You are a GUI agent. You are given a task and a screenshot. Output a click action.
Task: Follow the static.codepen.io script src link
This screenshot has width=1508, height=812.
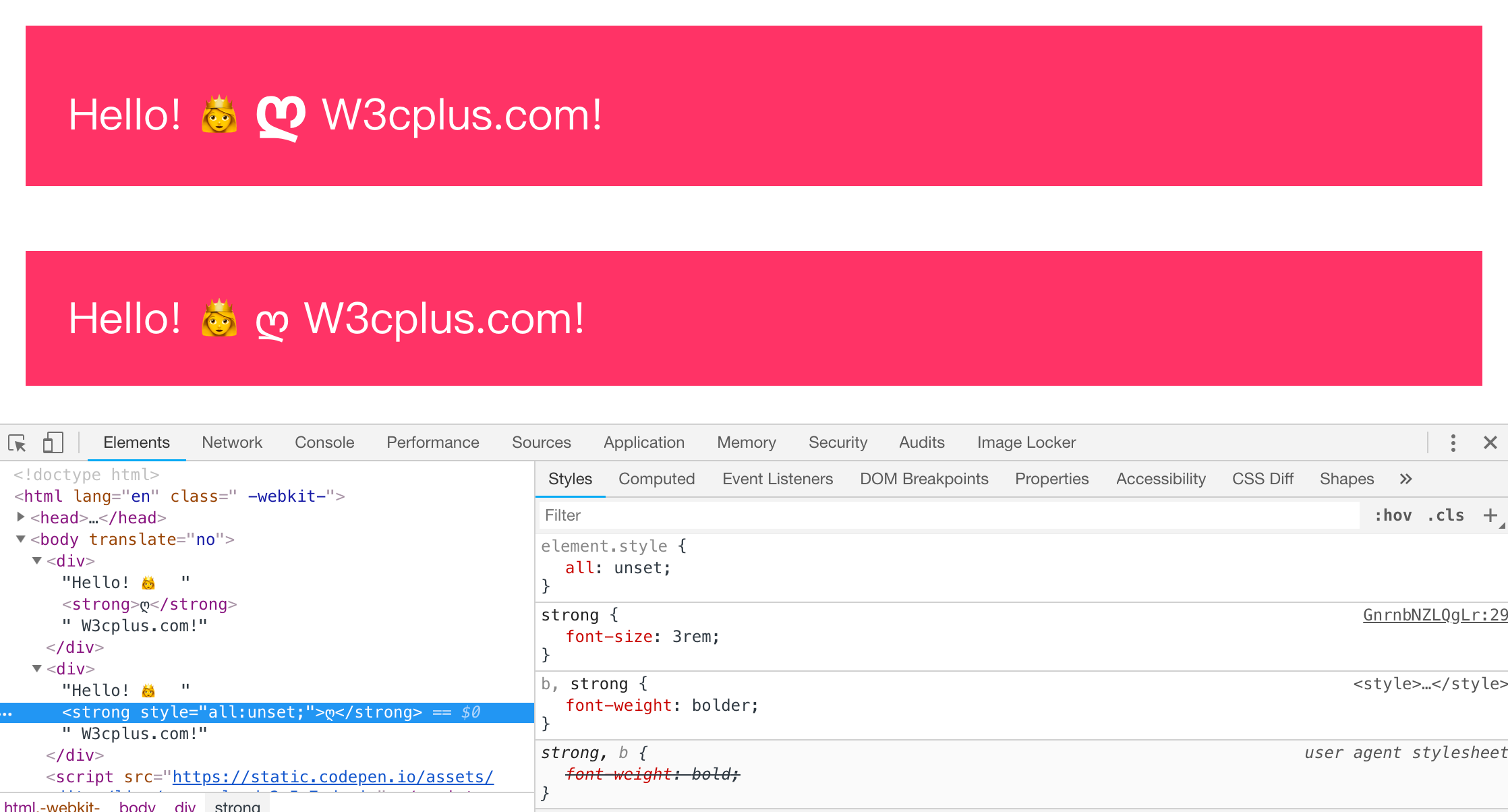tap(333, 777)
